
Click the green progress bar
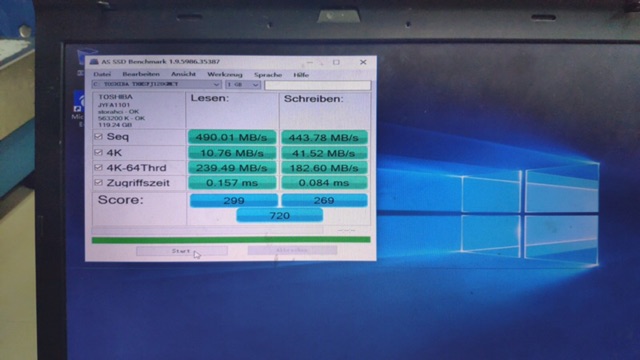[x=231, y=240]
